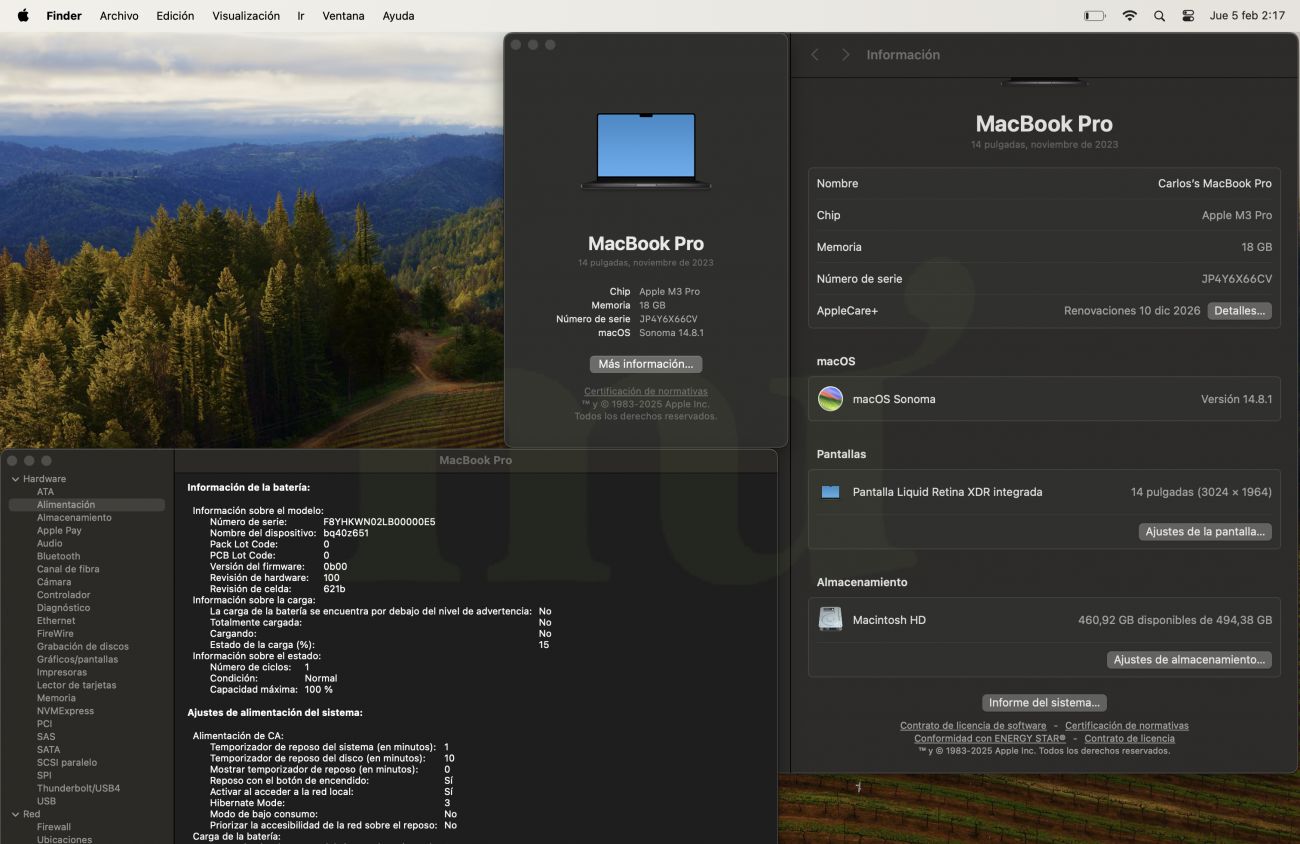The width and height of the screenshot is (1300, 844).
Task: Click the battery status icon
Action: coord(1095,16)
